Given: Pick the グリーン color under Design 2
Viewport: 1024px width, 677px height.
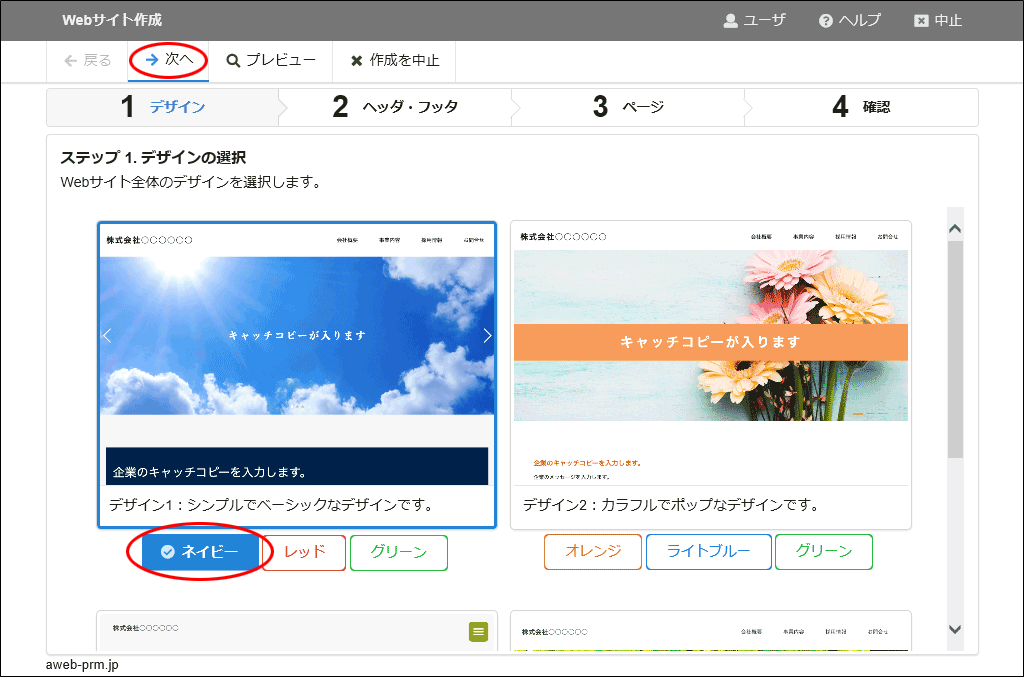Looking at the screenshot, I should pyautogui.click(x=823, y=552).
